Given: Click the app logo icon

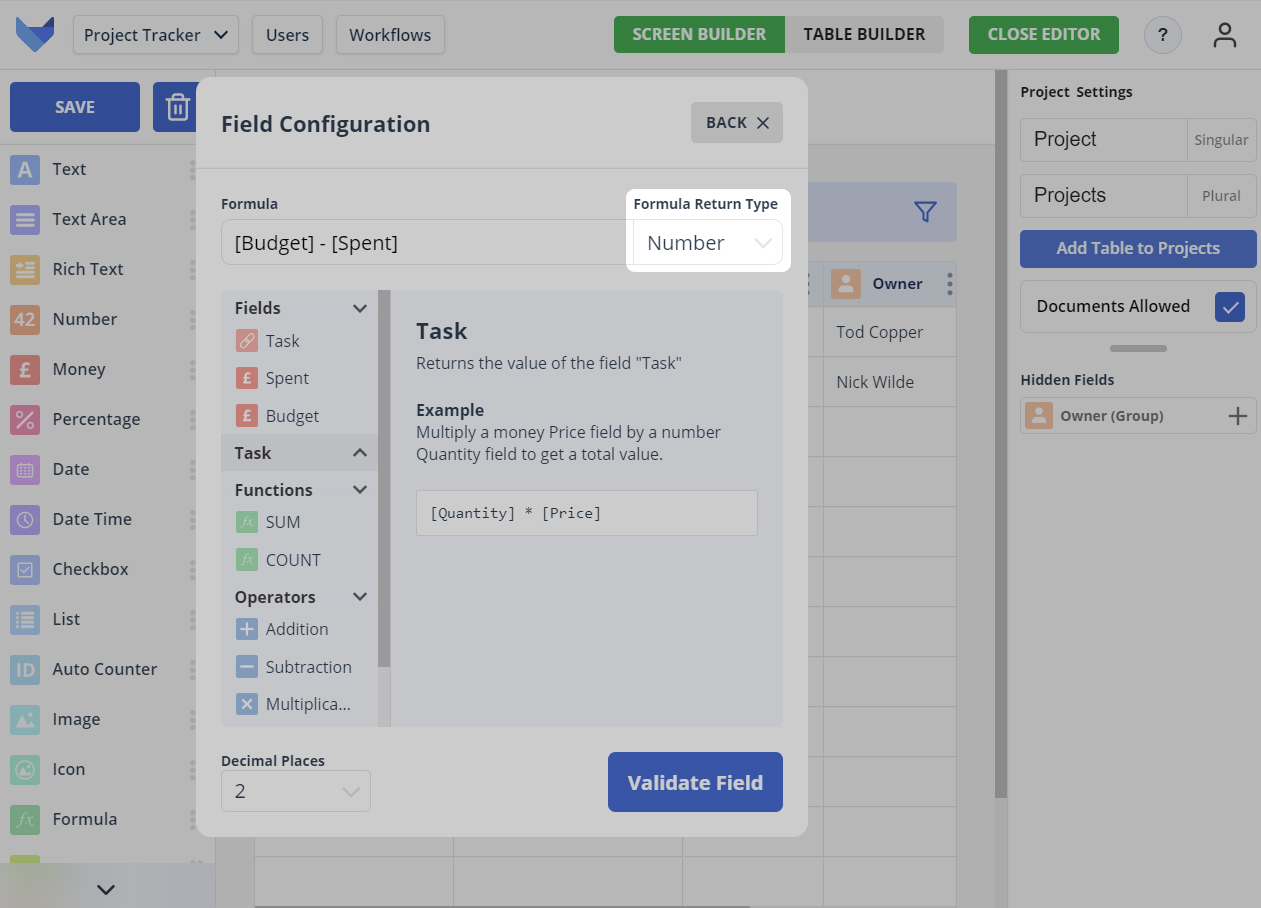Looking at the screenshot, I should (35, 35).
